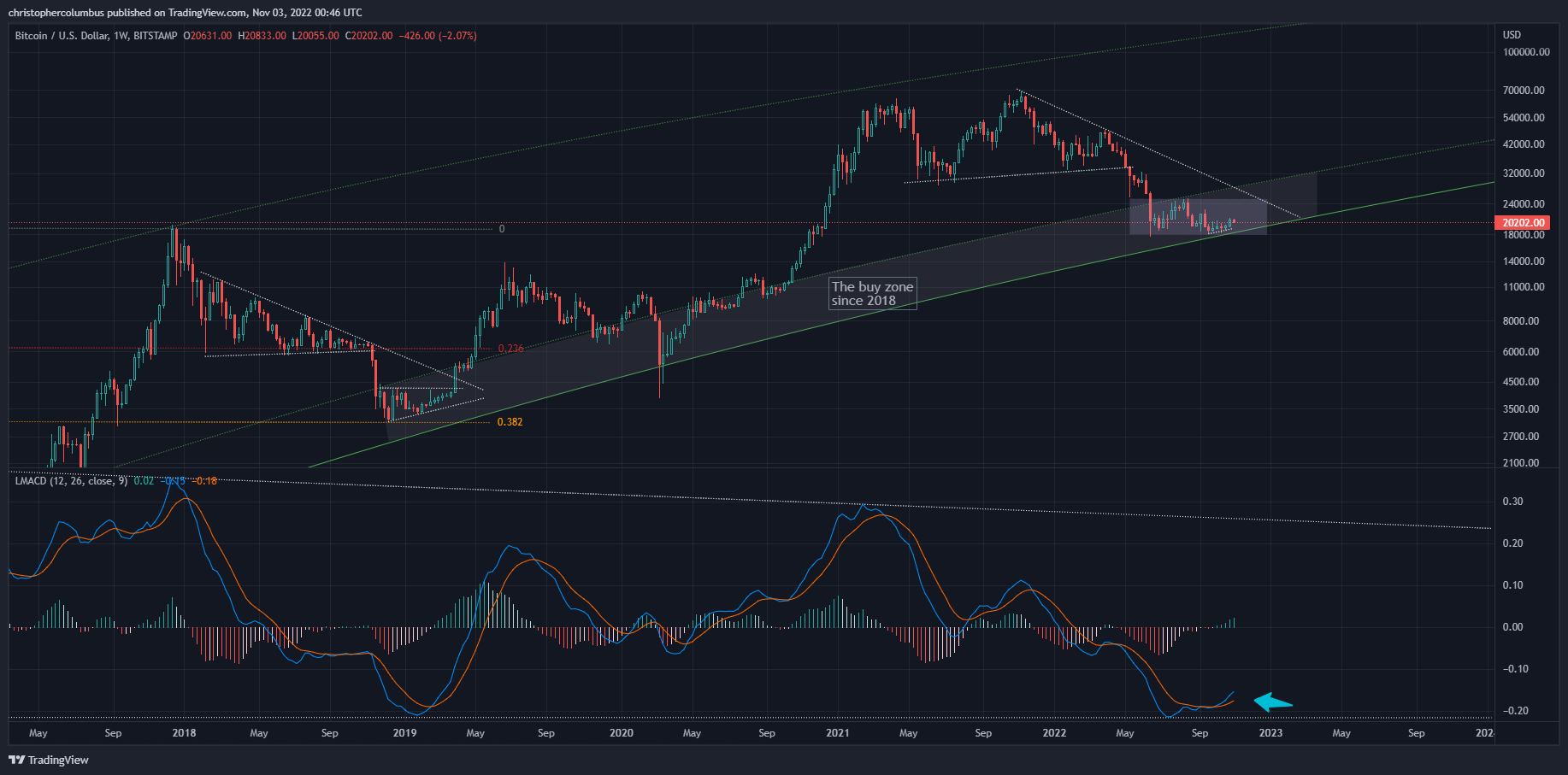Viewport: 1568px width, 775px height.
Task: Select the red 20202.00 price label
Action: [1522, 223]
